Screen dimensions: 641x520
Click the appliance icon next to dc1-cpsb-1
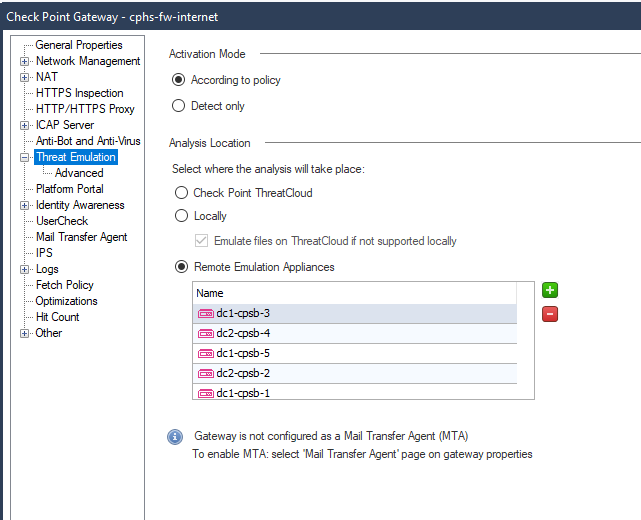click(x=206, y=394)
